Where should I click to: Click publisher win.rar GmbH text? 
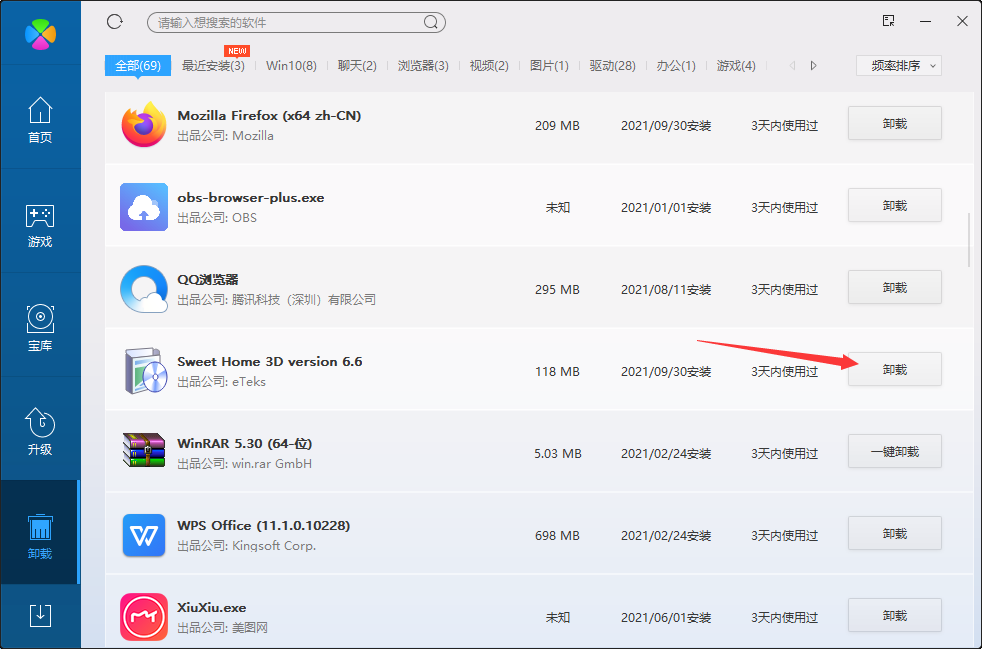[271, 464]
